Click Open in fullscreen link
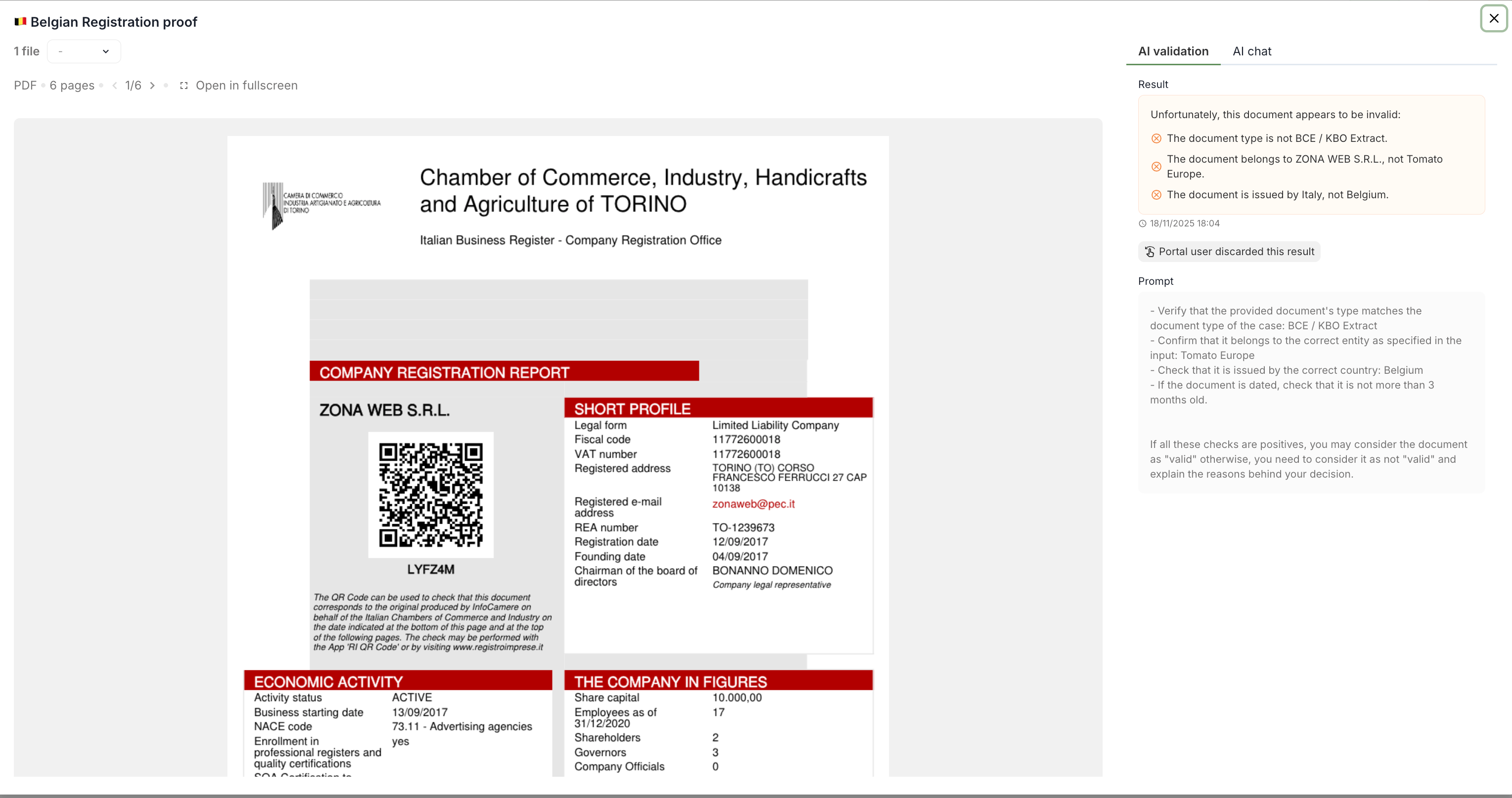The width and height of the screenshot is (1512, 798). coord(247,86)
